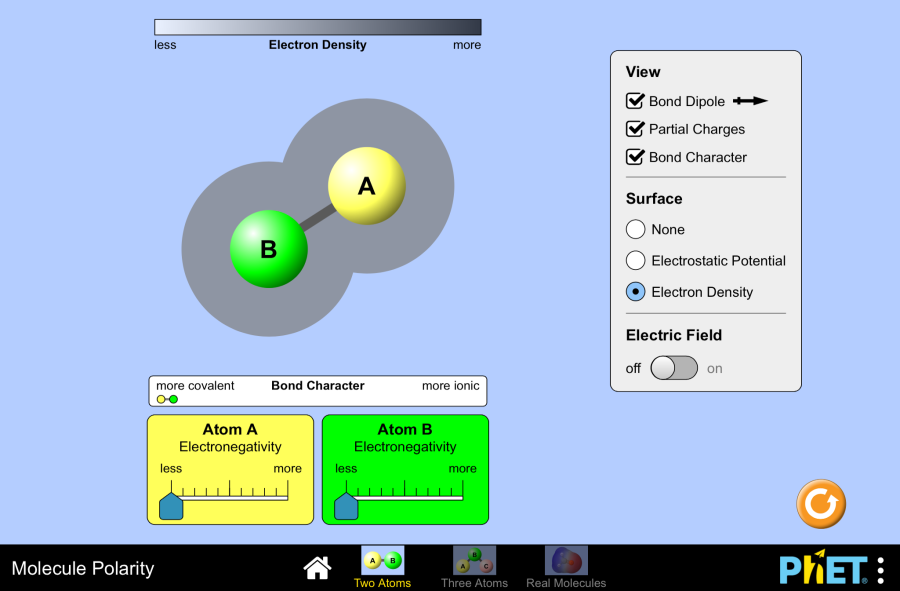This screenshot has height=591, width=900.
Task: Click Atom B electronegativity slider thumb
Action: [x=346, y=506]
